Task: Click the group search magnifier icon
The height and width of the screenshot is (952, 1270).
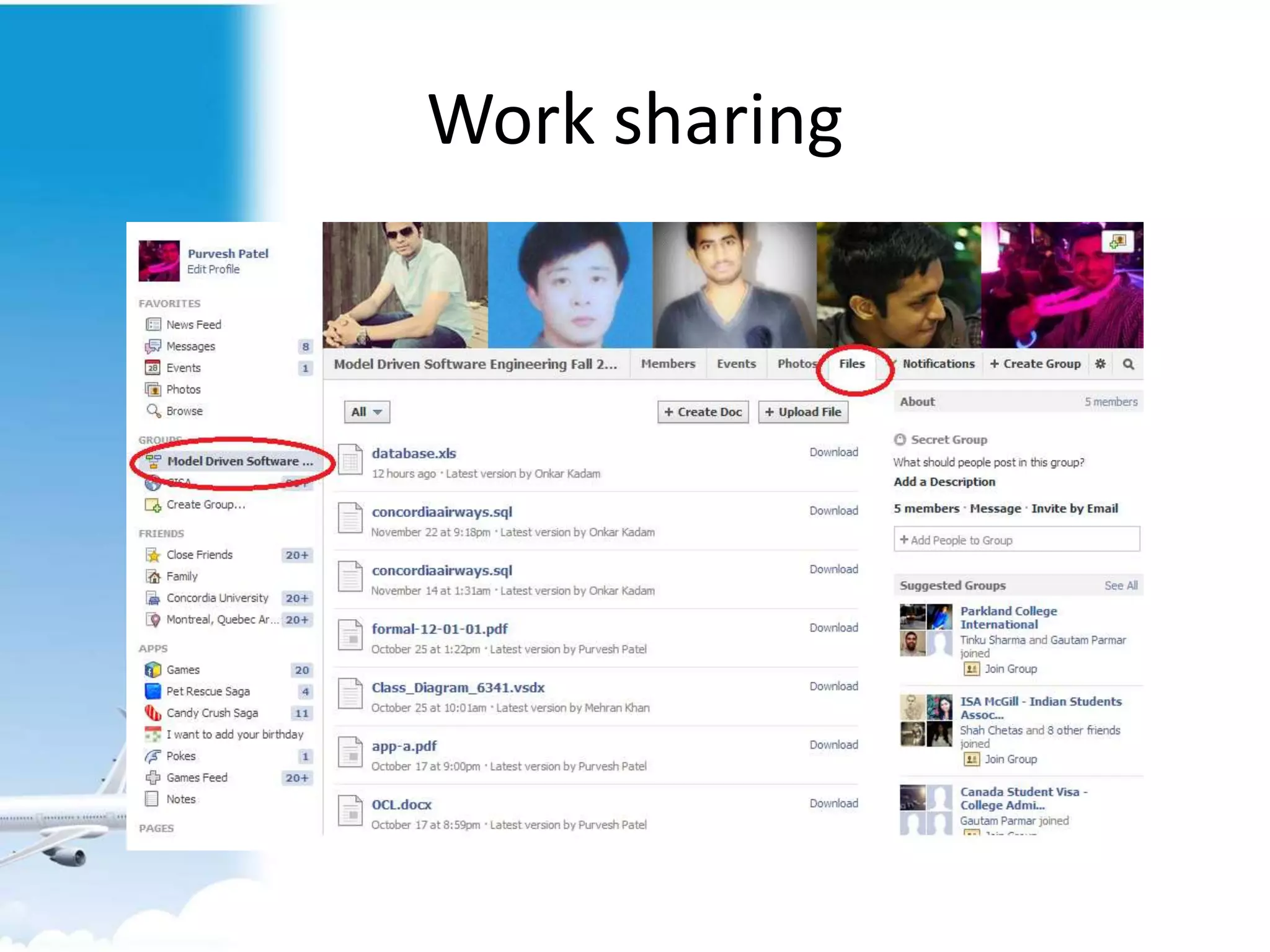Action: point(1129,364)
